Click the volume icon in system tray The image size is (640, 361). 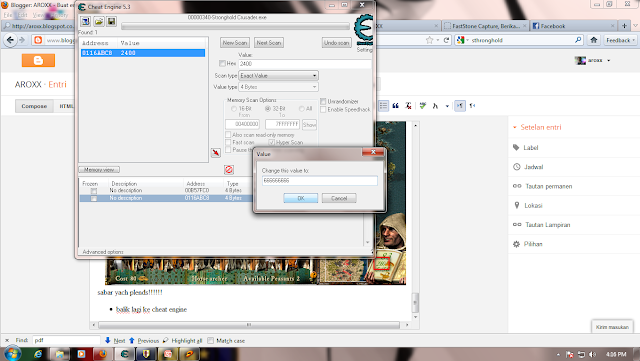[x=592, y=354]
